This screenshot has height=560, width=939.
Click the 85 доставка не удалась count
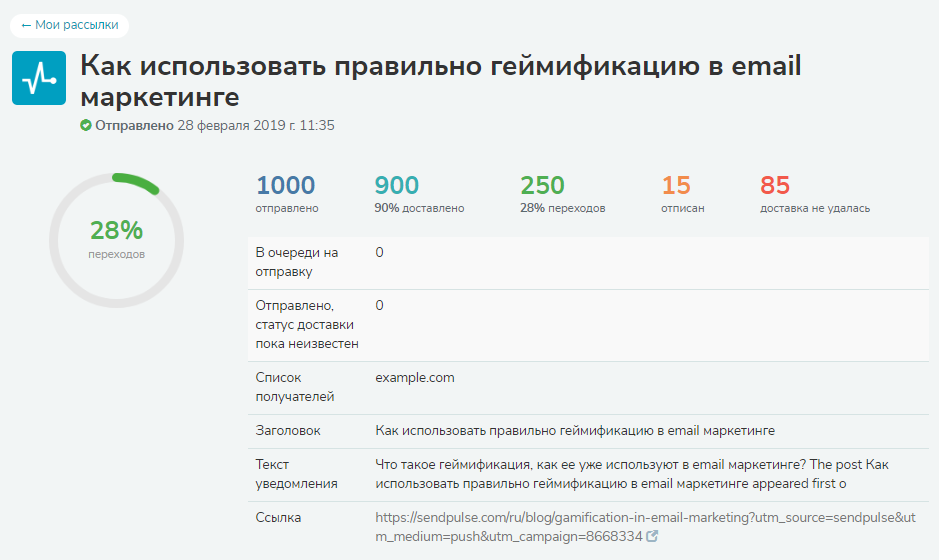[775, 185]
